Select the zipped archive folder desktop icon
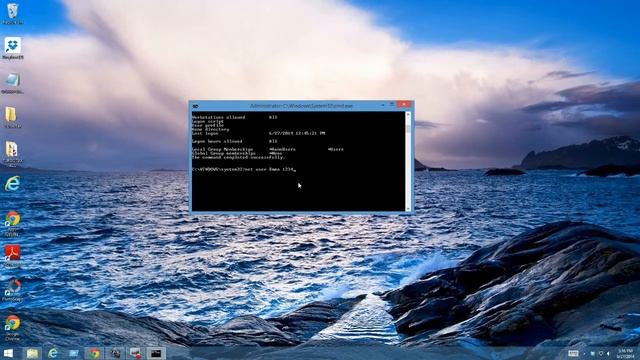The width and height of the screenshot is (640, 360). (x=12, y=153)
